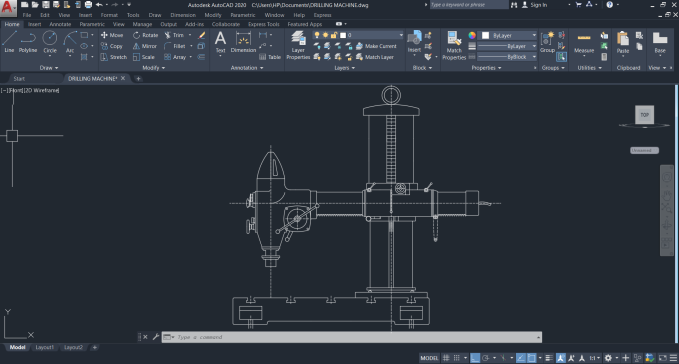Open Layer Properties manager

pos(298,45)
